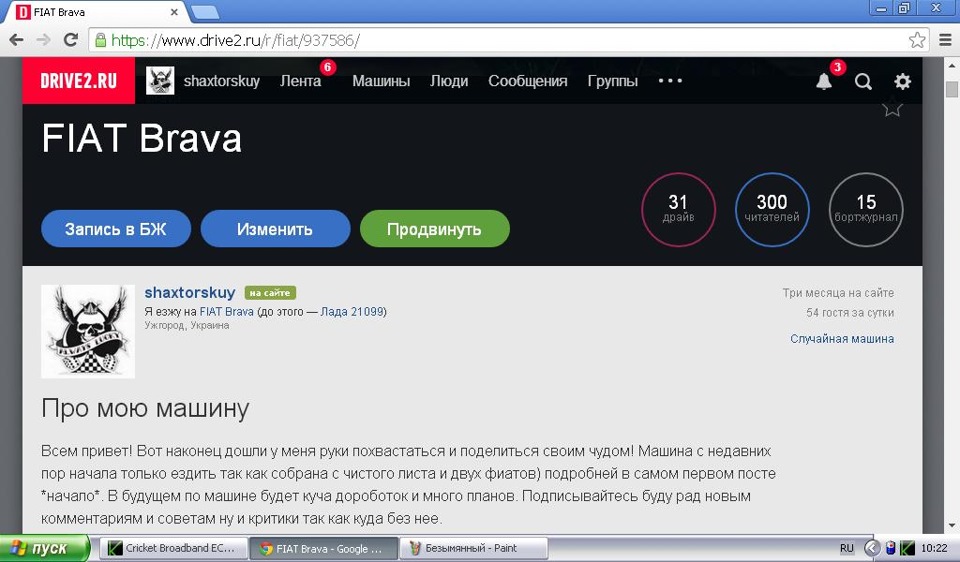The image size is (960, 562).
Task: Close the FIAT Brava browser tab
Action: (x=174, y=12)
